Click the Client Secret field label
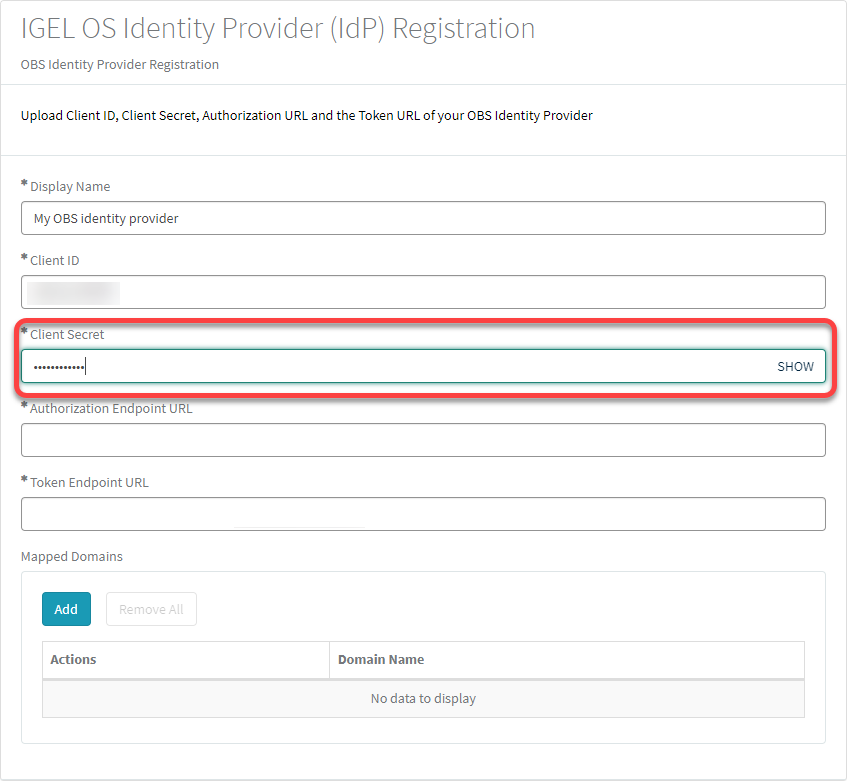The image size is (847, 781). [x=70, y=334]
